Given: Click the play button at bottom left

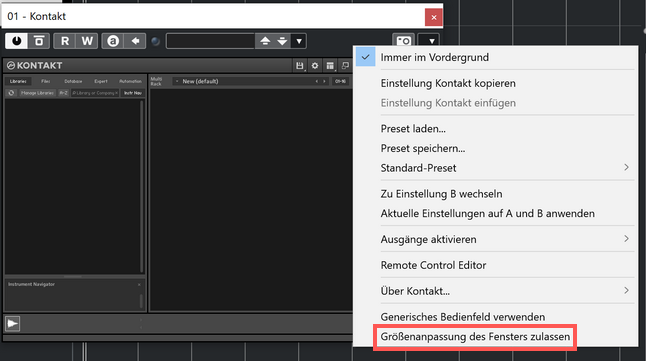Looking at the screenshot, I should (12, 323).
